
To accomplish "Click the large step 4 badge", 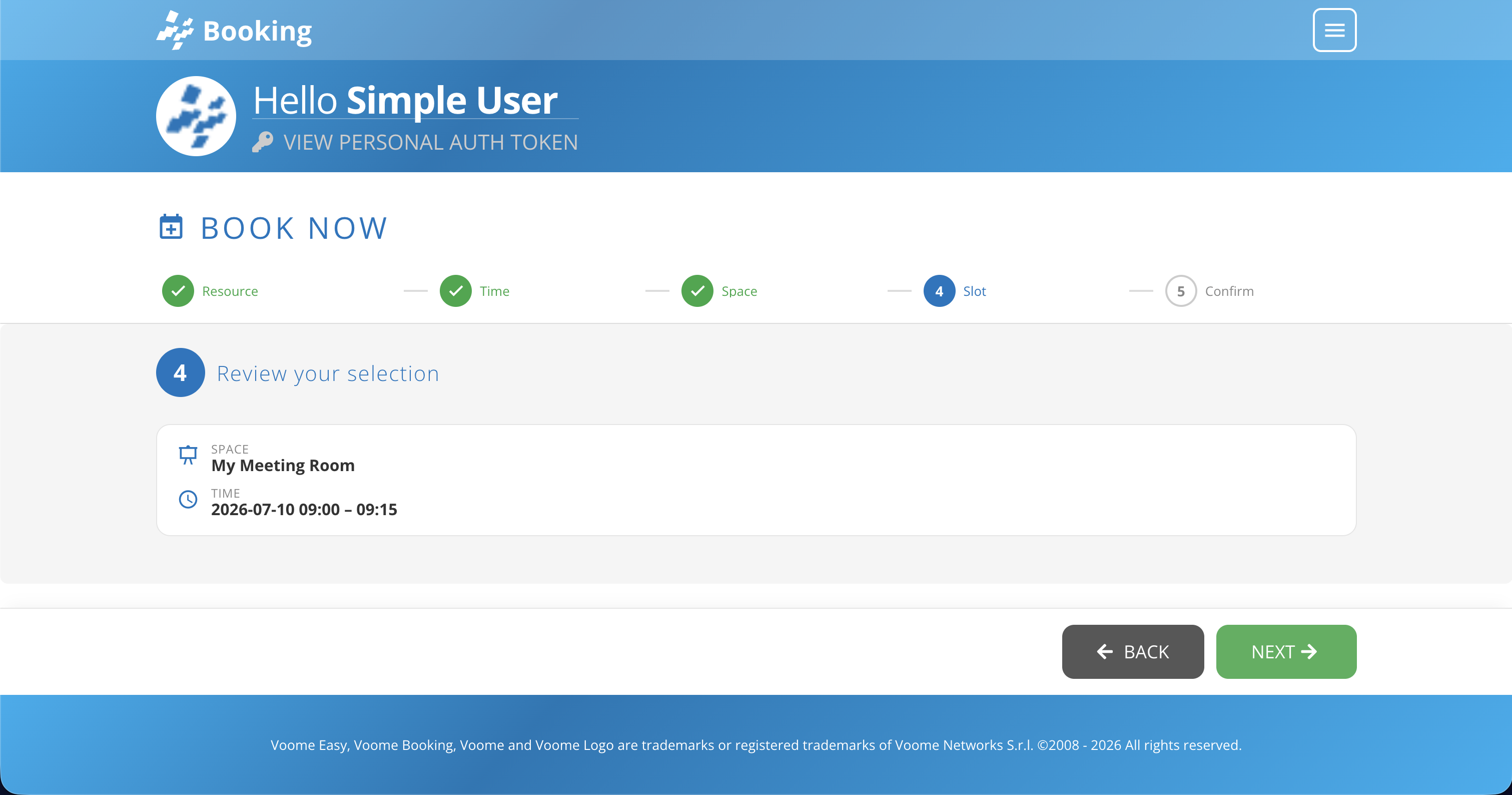I will click(180, 372).
